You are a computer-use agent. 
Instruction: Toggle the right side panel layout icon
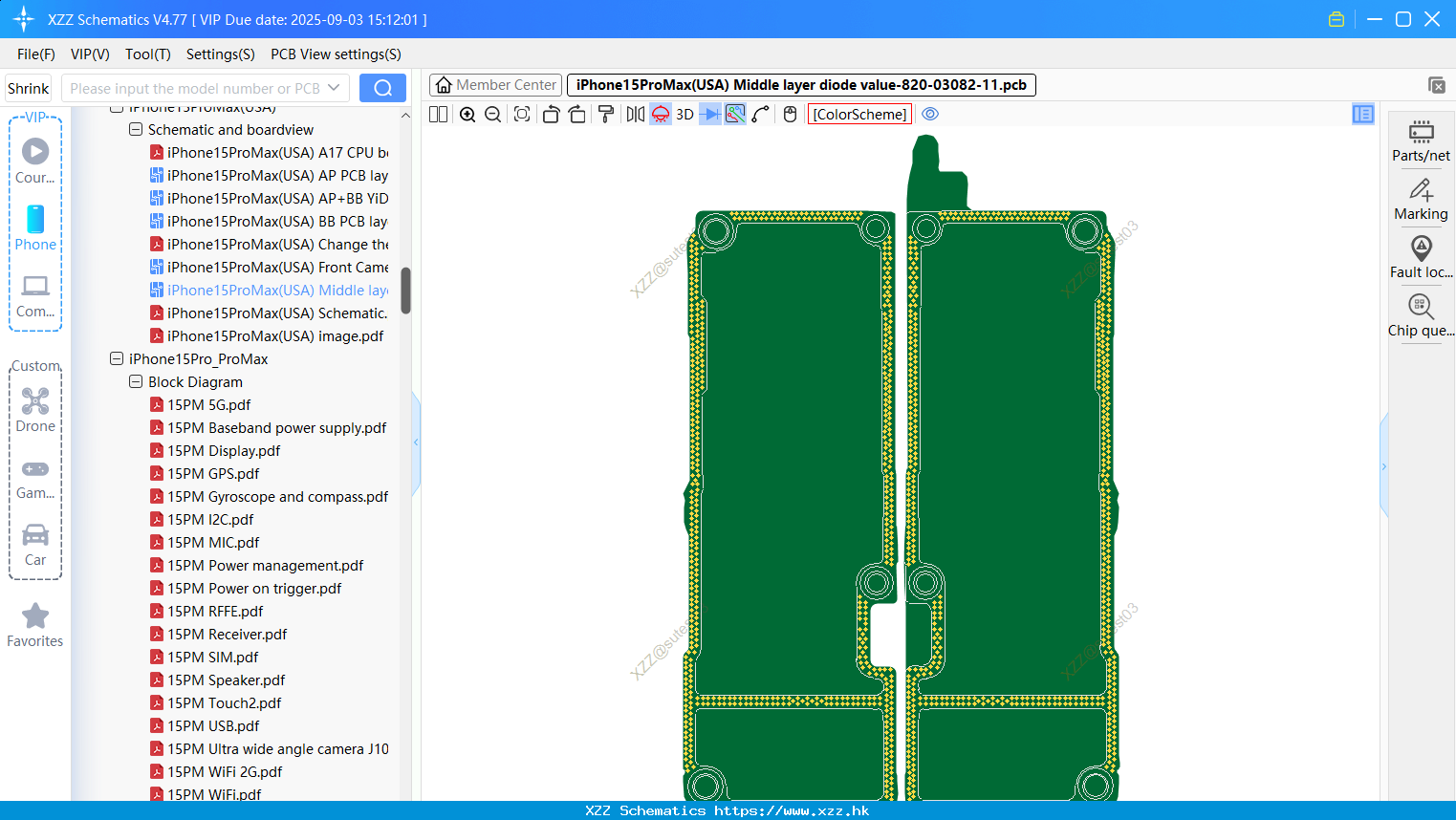tap(1363, 115)
